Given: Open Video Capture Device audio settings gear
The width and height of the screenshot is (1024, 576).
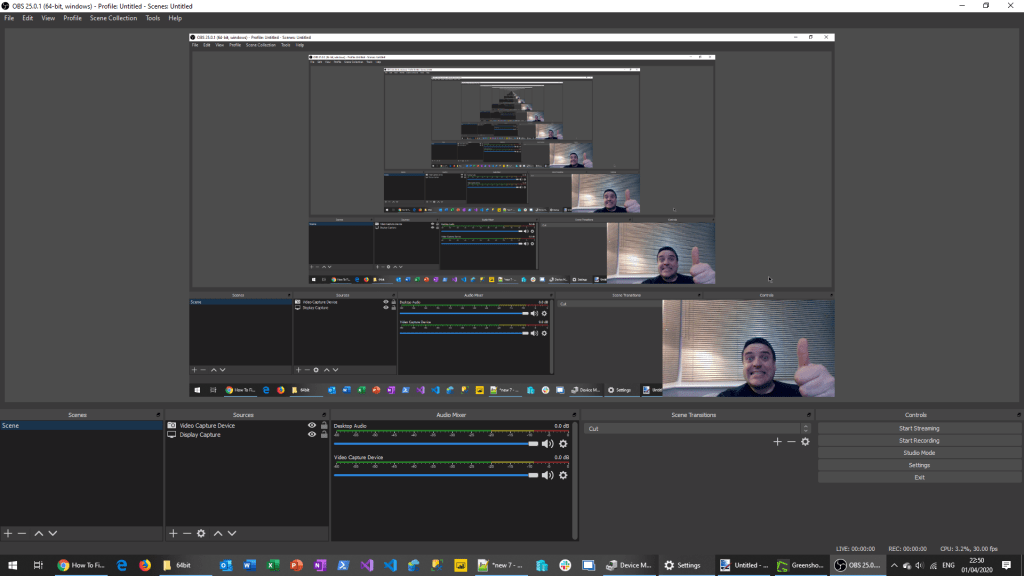Looking at the screenshot, I should [563, 475].
